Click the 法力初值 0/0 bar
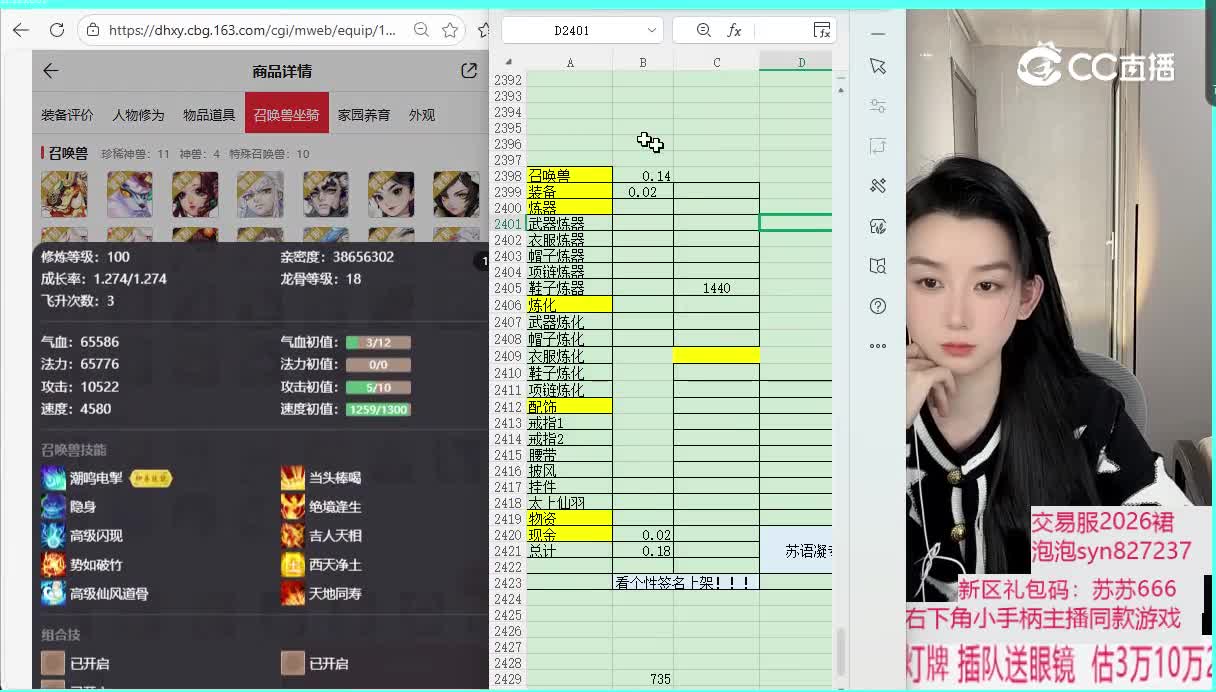Image resolution: width=1216 pixels, height=692 pixels. pyautogui.click(x=378, y=365)
